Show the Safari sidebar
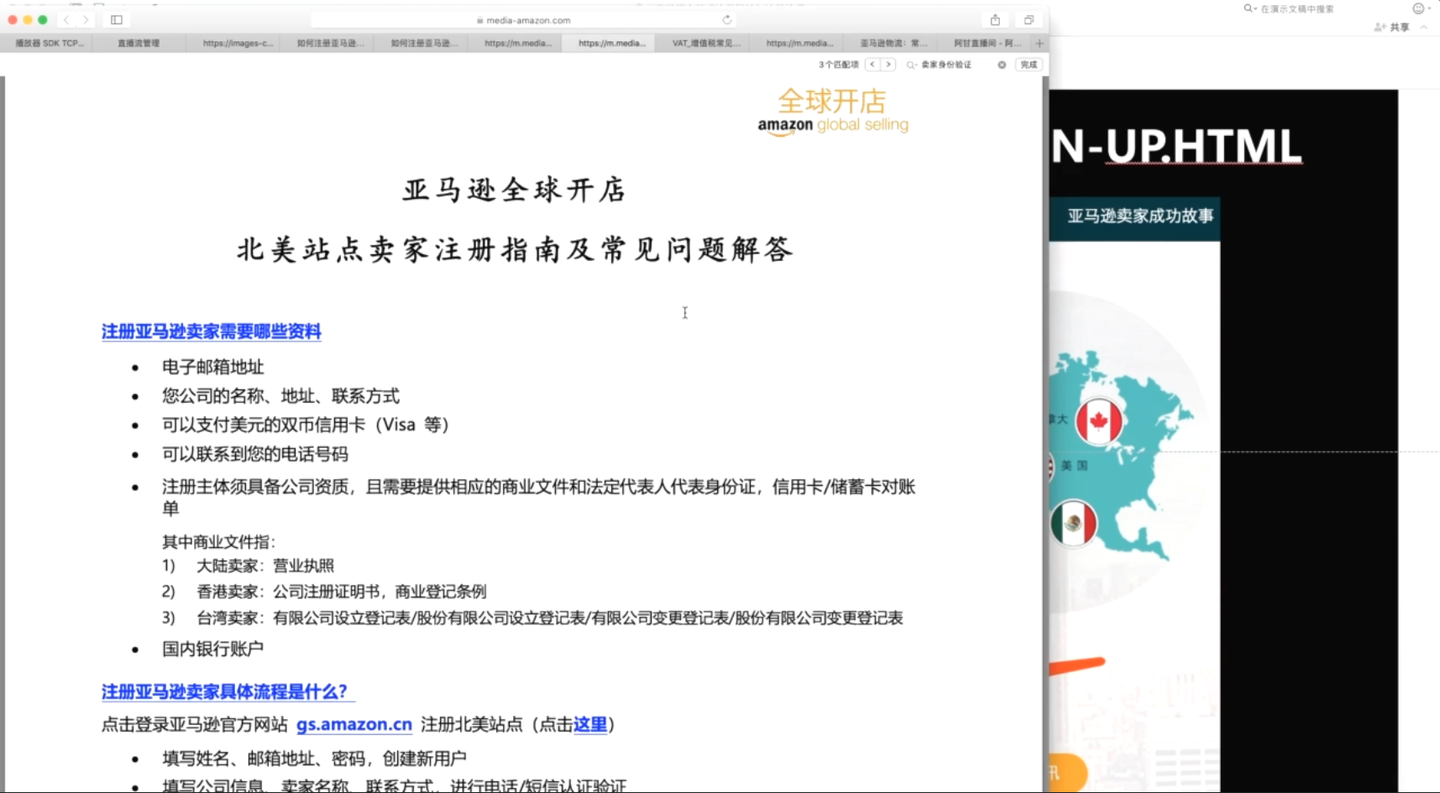 click(x=117, y=20)
